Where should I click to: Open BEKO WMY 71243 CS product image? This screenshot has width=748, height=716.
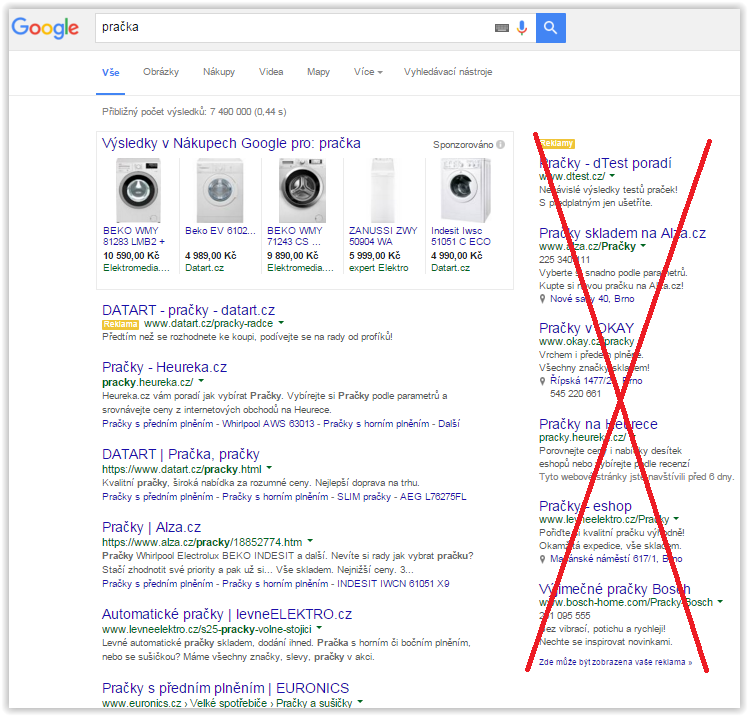point(302,190)
